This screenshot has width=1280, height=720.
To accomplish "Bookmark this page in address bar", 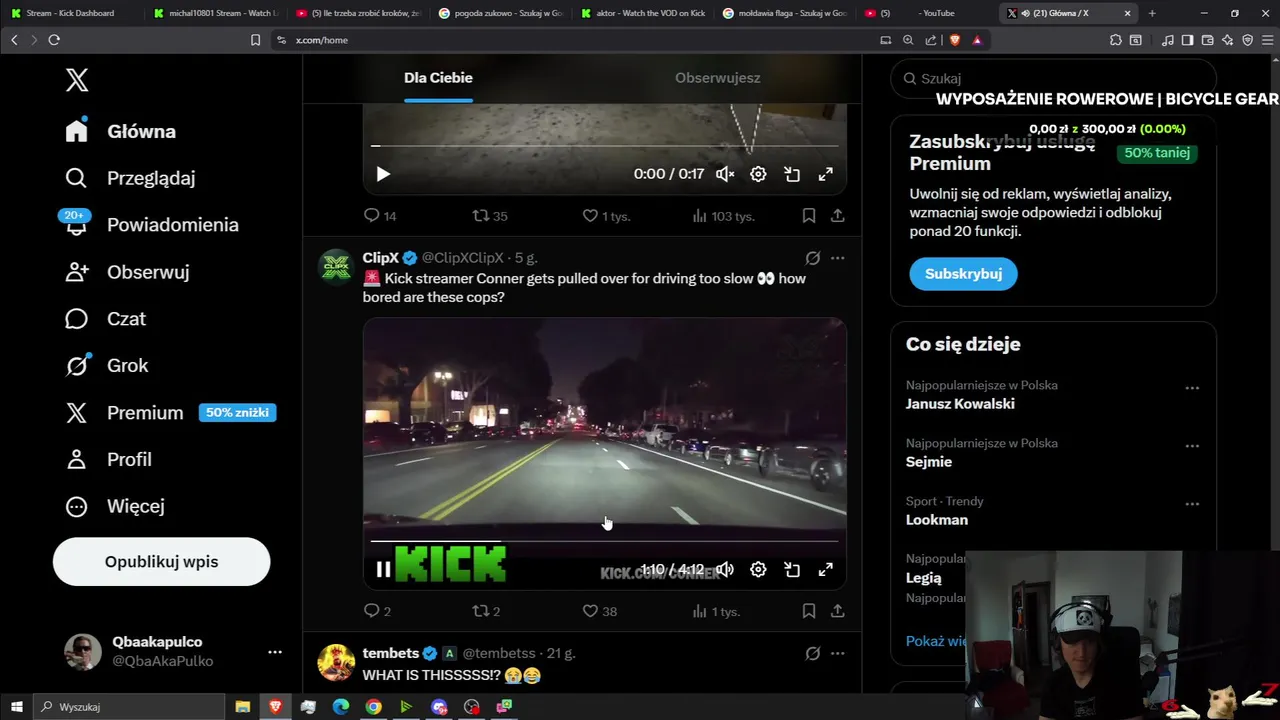I will coord(255,40).
